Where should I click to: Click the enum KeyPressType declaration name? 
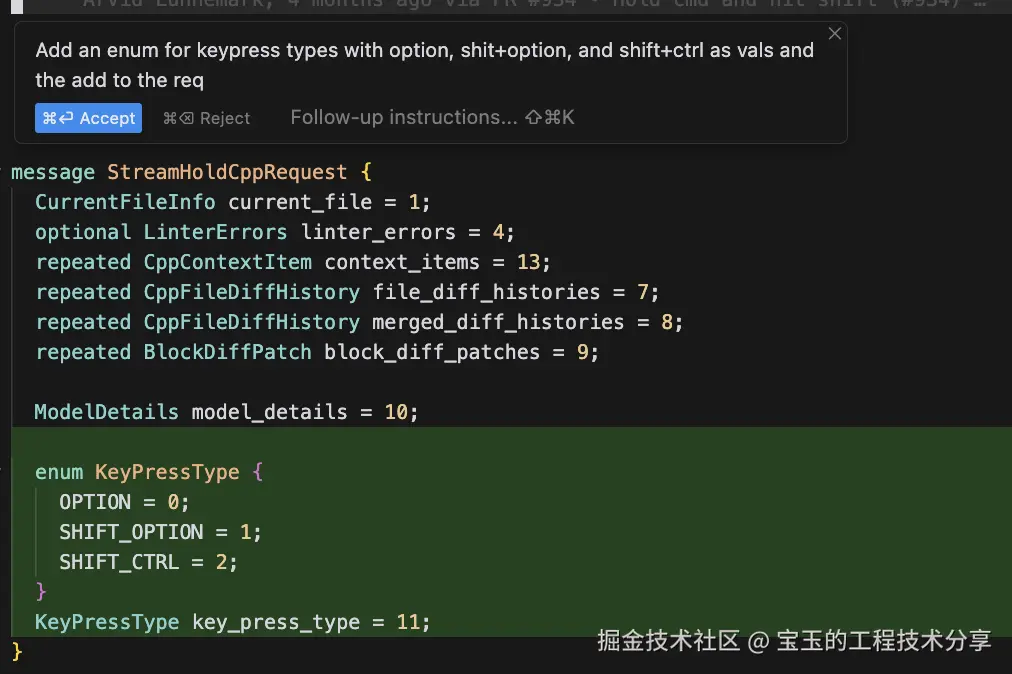[167, 472]
